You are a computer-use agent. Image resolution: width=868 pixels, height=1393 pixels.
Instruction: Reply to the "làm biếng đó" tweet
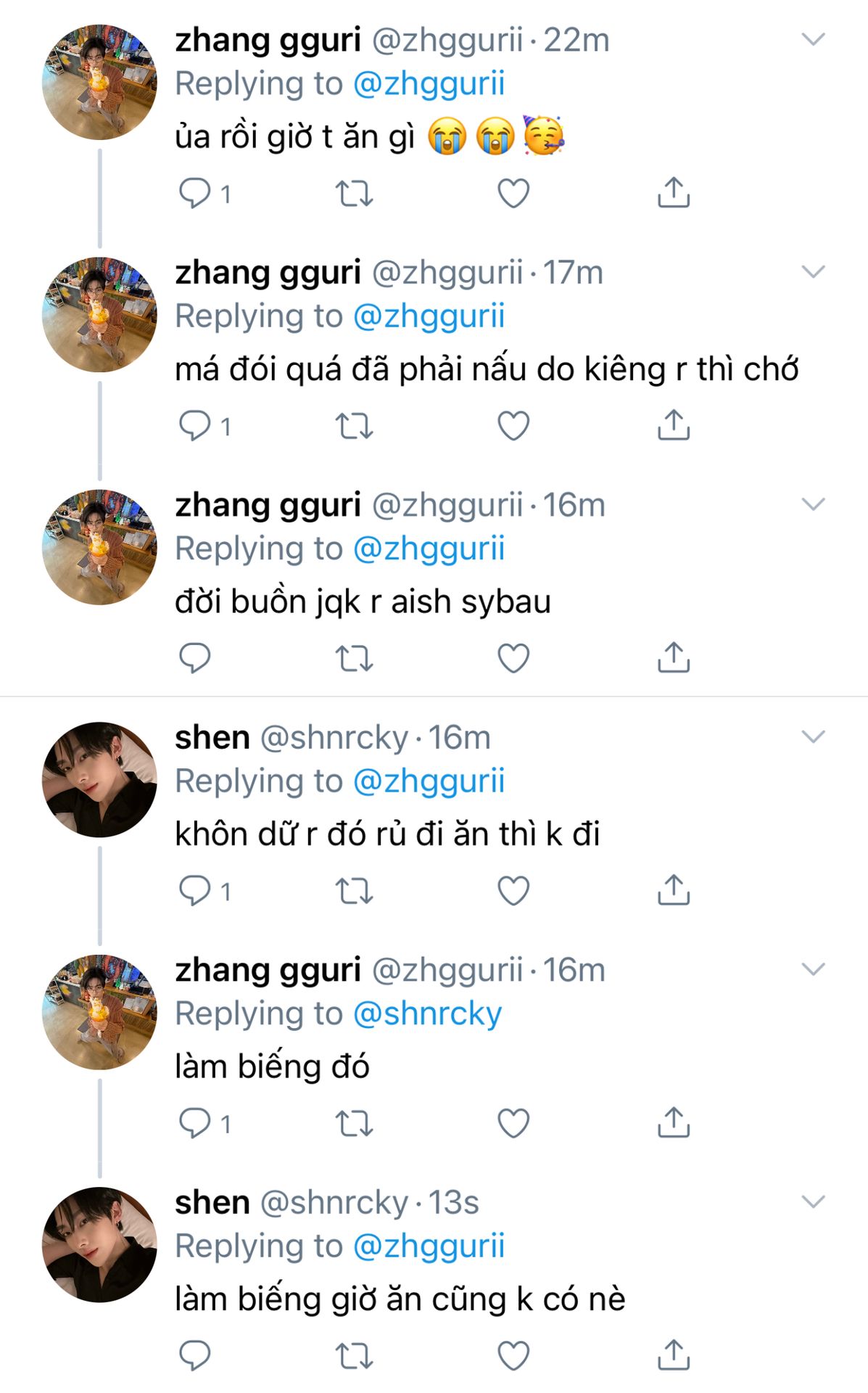pyautogui.click(x=194, y=1123)
